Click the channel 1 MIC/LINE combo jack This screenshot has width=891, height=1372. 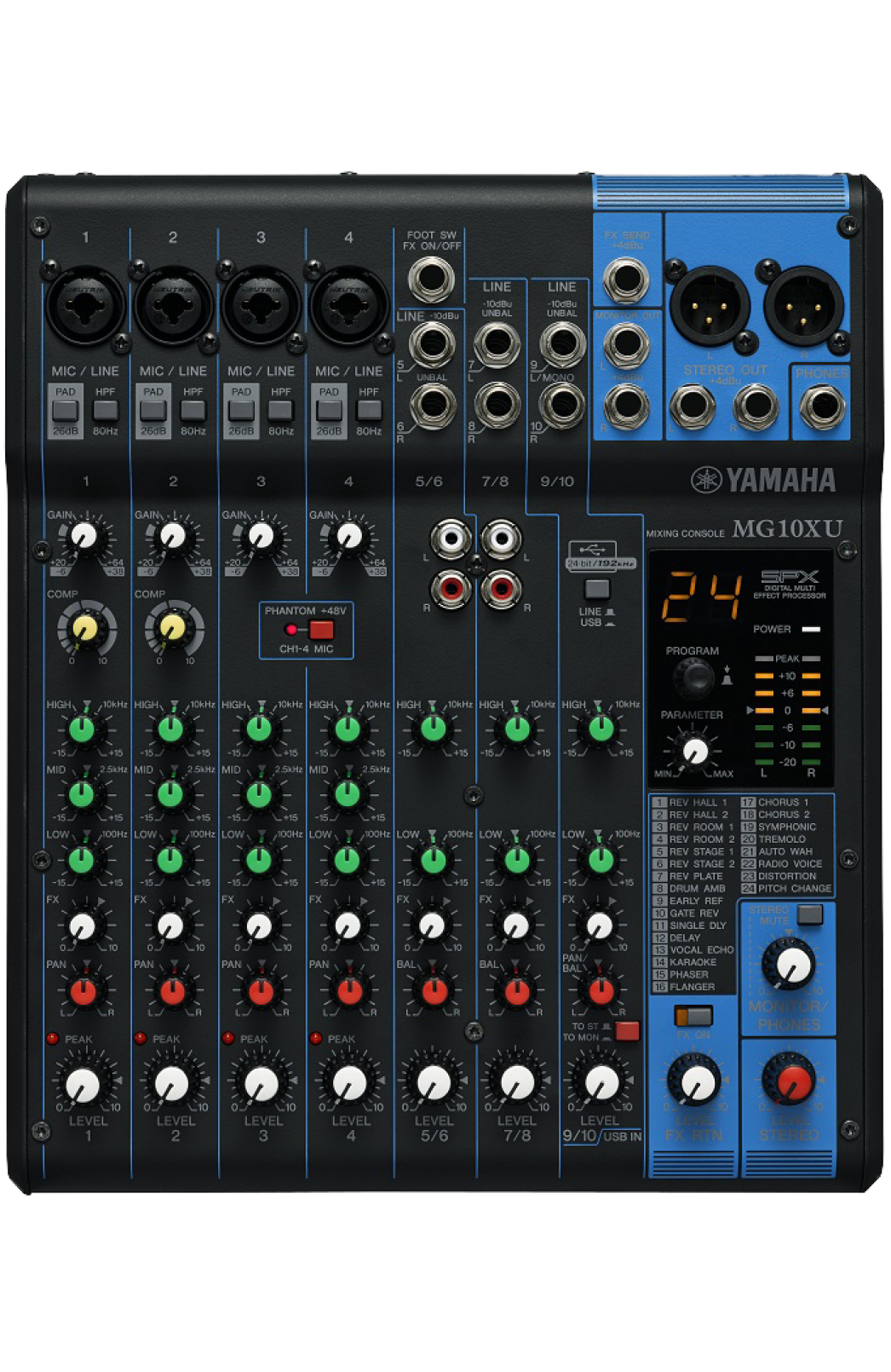point(84,305)
